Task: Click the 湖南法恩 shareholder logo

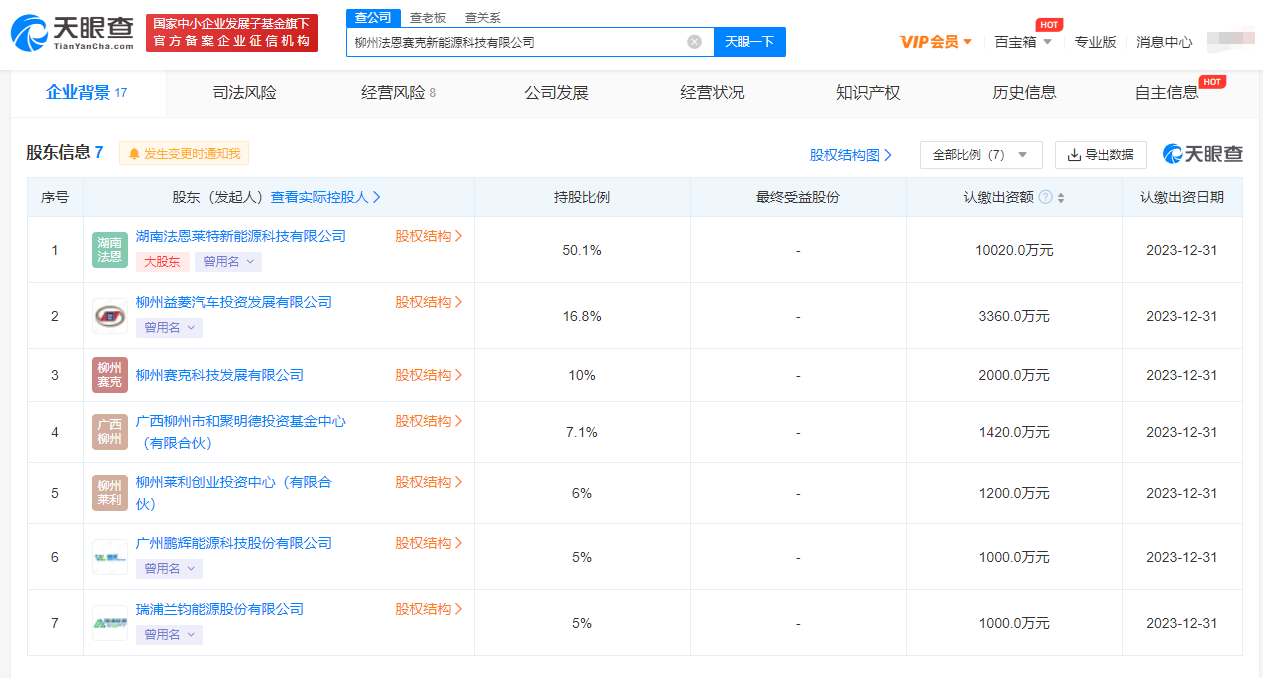Action: [109, 249]
